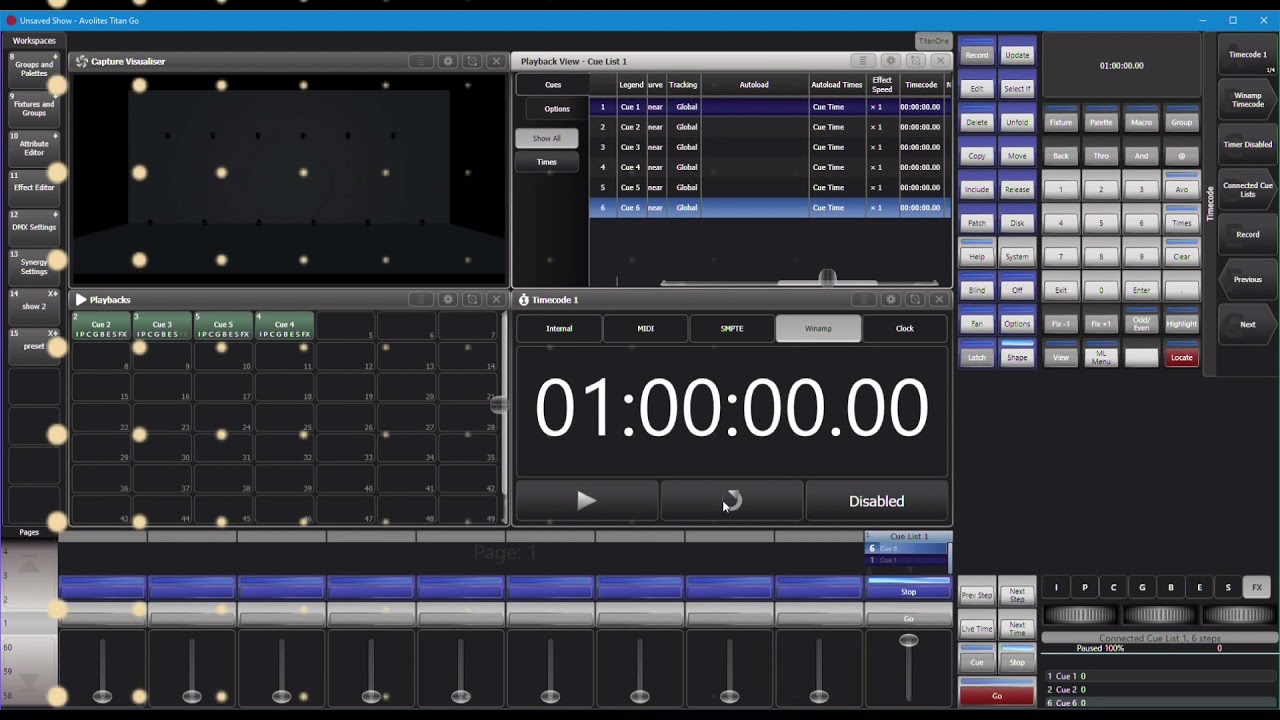Switch timecode source to MIDI
This screenshot has height=720, width=1280.
pos(646,328)
